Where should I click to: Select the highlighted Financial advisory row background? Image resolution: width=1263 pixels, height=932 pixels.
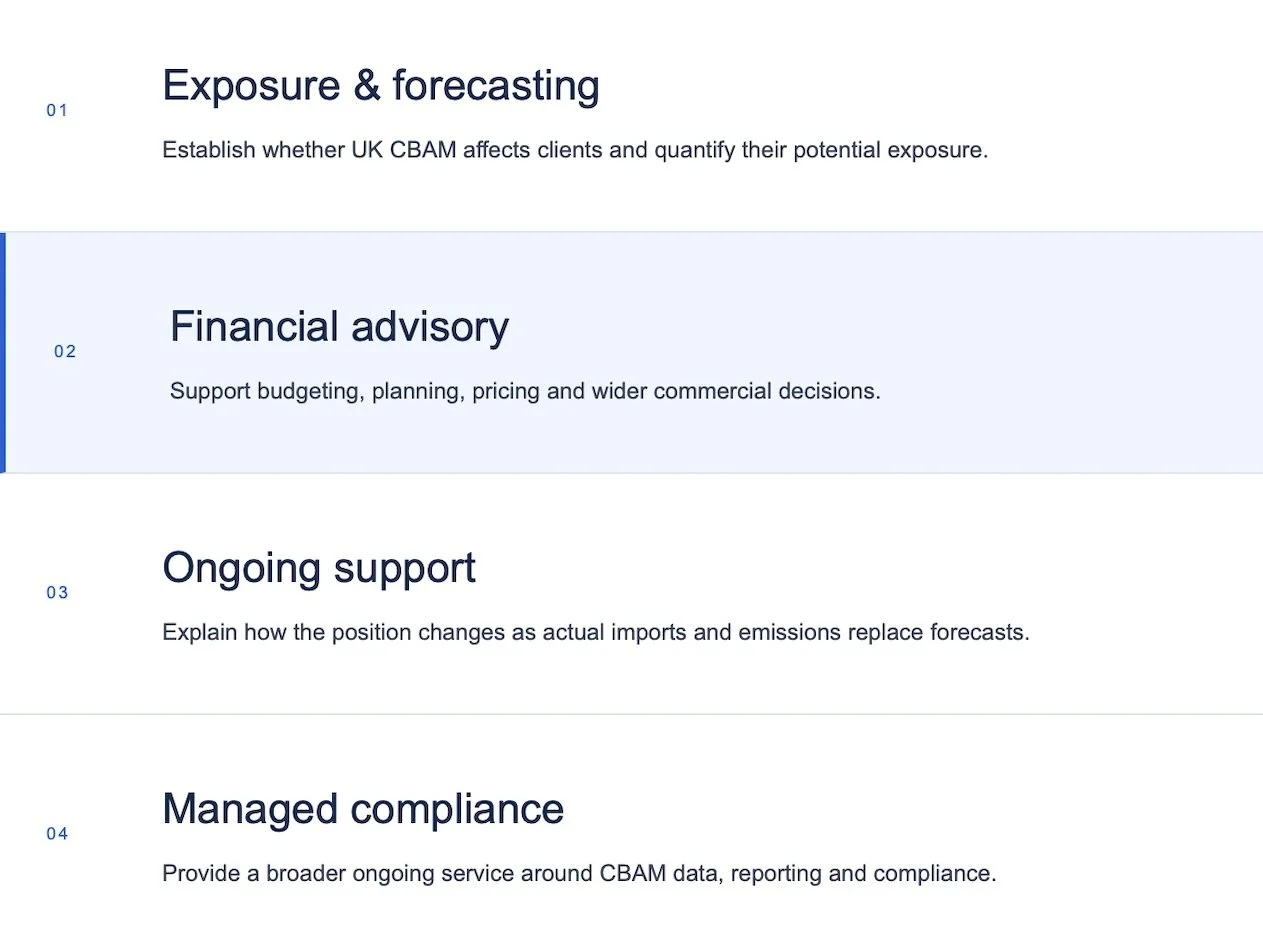(x=634, y=352)
